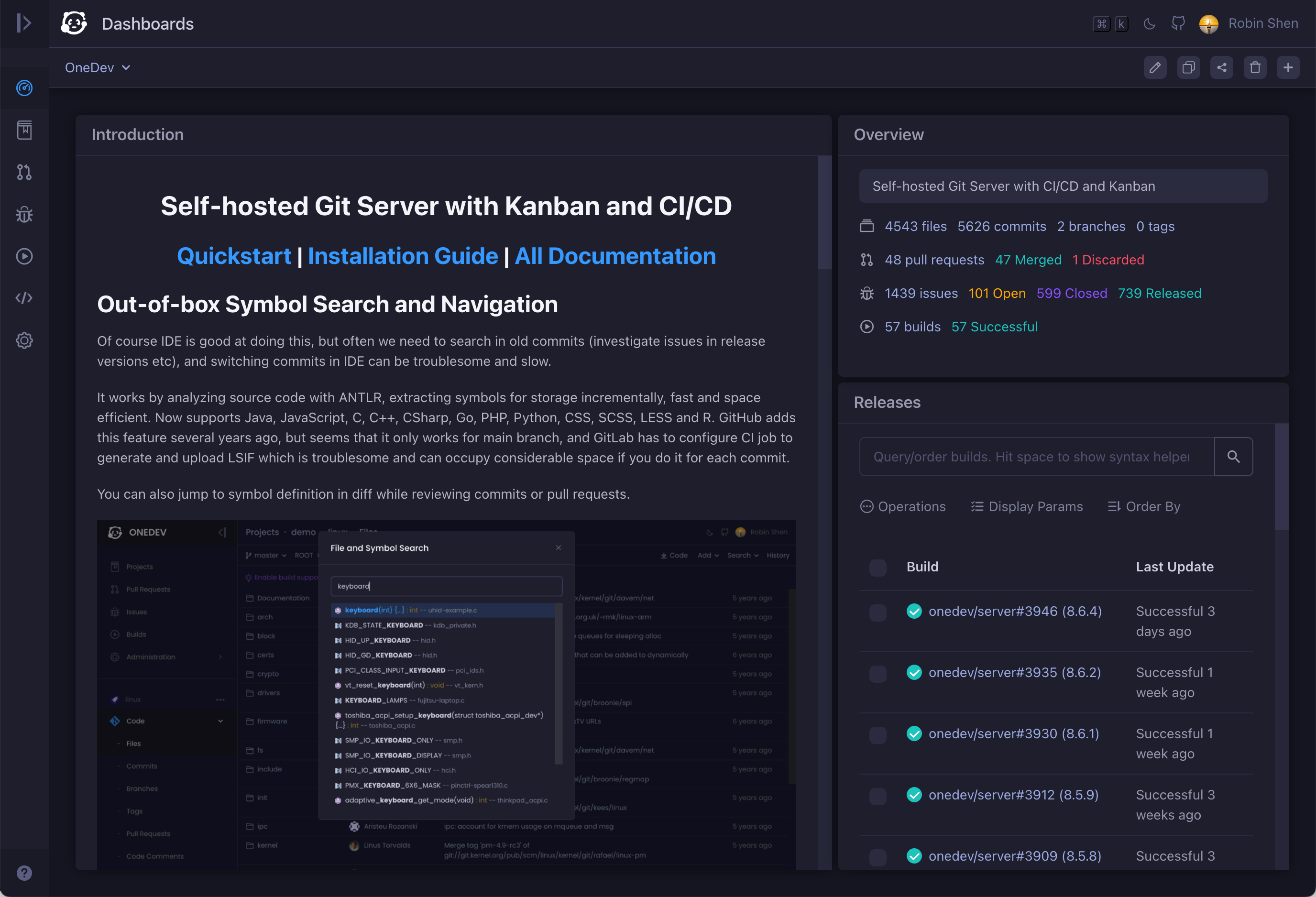Image resolution: width=1316 pixels, height=897 pixels.
Task: Open the settings gear icon in sidebar
Action: (x=24, y=340)
